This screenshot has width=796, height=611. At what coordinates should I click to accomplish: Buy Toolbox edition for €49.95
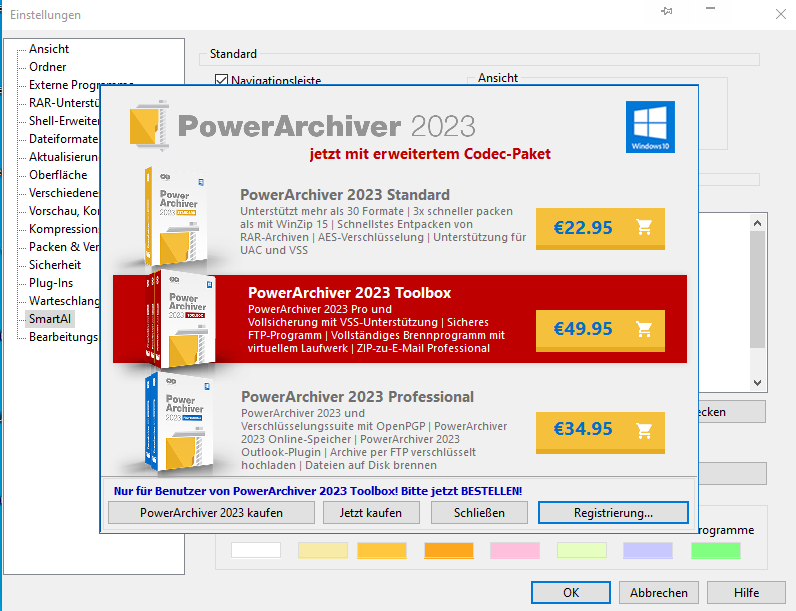click(600, 330)
